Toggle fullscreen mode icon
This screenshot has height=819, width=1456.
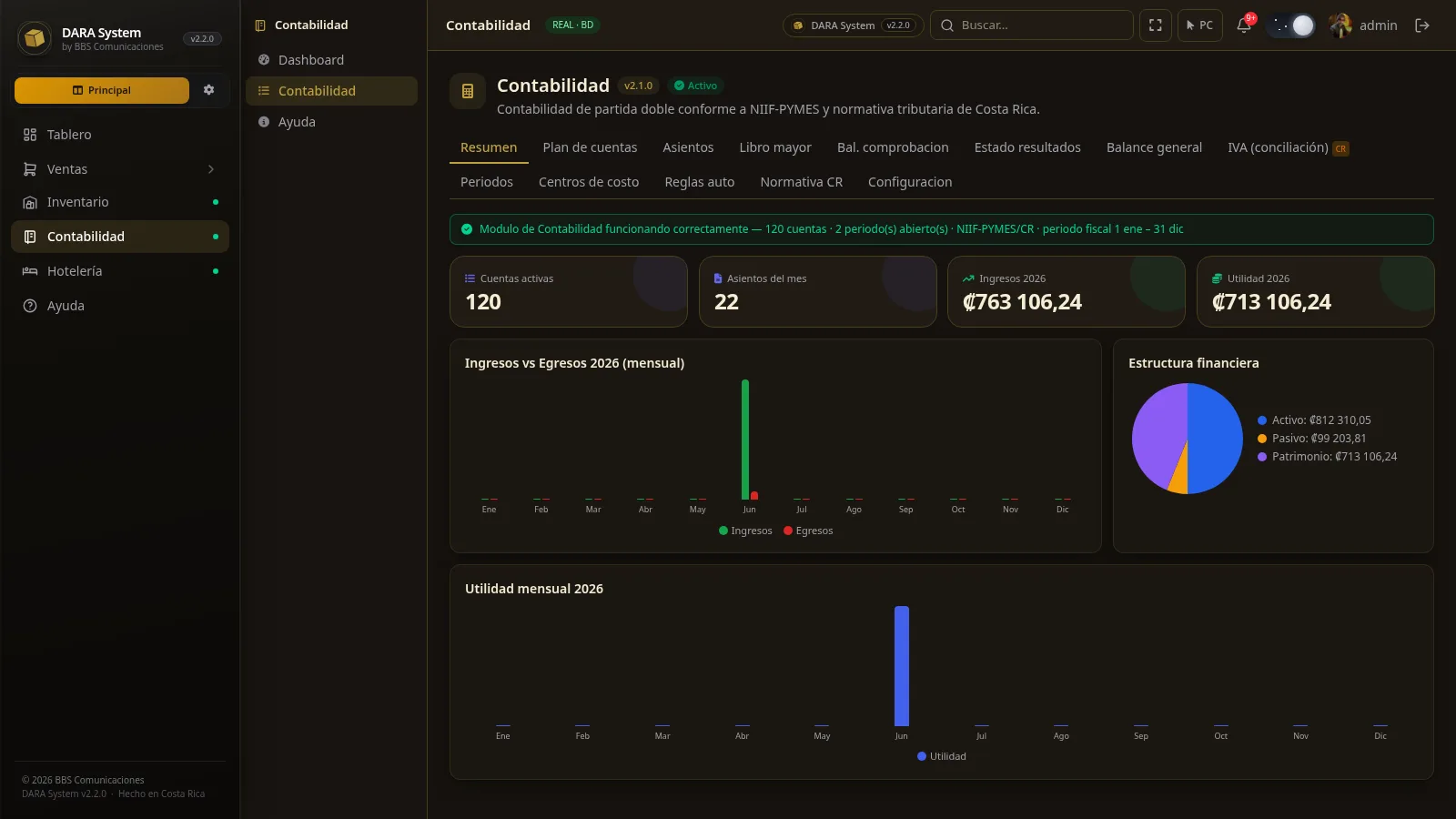pyautogui.click(x=1156, y=25)
